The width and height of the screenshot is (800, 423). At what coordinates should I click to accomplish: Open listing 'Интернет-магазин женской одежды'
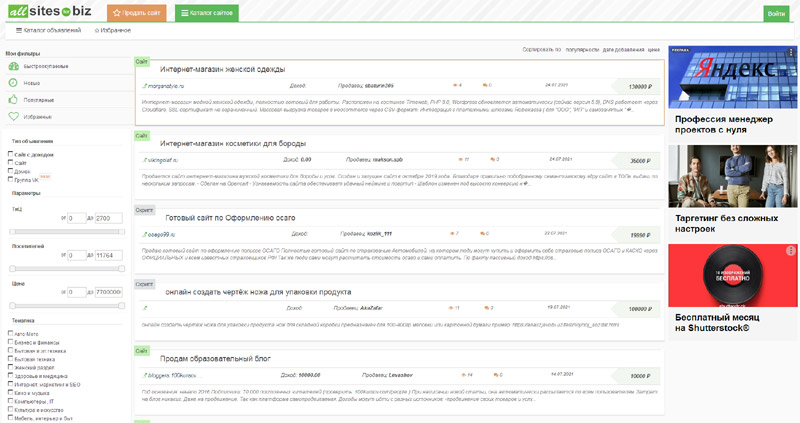(x=222, y=69)
